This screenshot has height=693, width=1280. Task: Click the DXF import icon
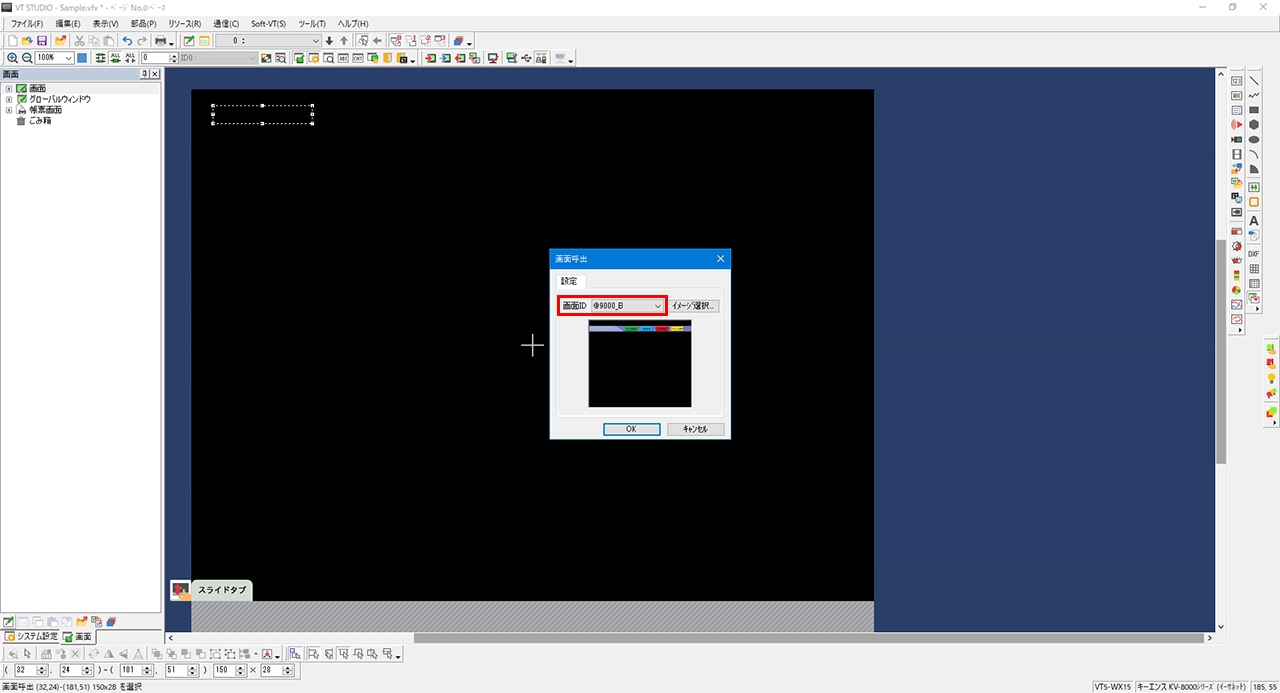coord(1254,254)
